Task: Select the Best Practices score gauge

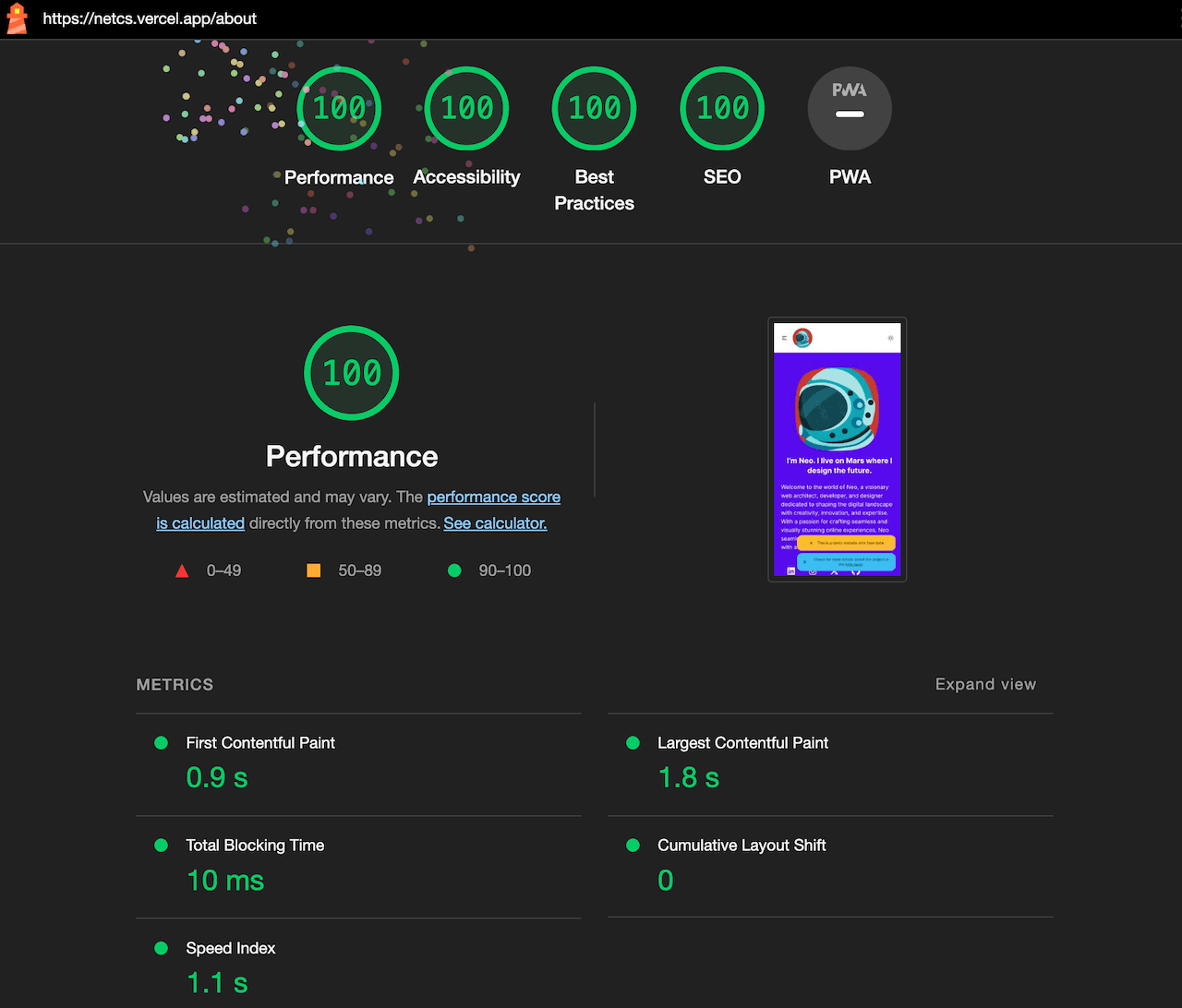Action: [594, 109]
